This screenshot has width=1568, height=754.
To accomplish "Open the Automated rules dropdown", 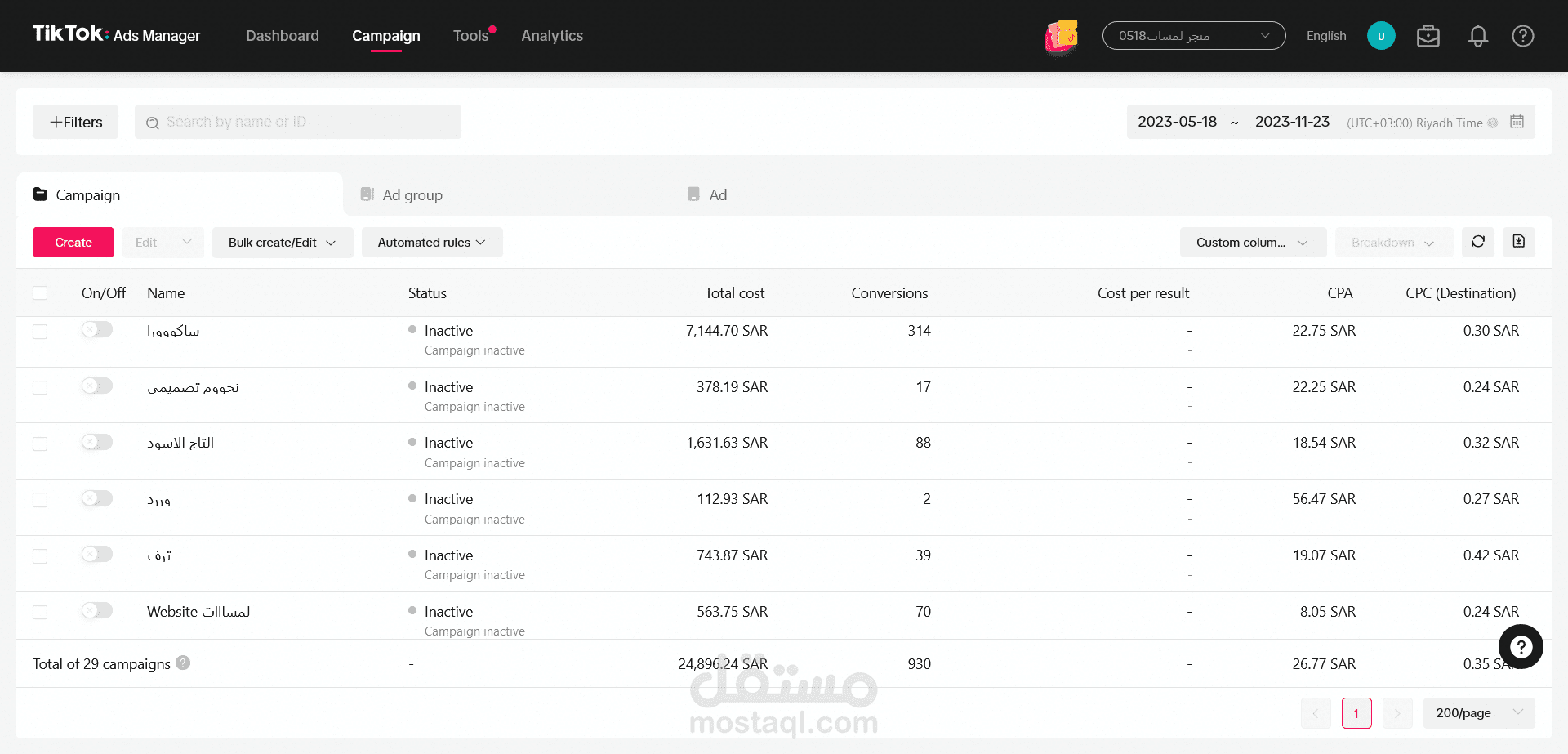I will [431, 243].
